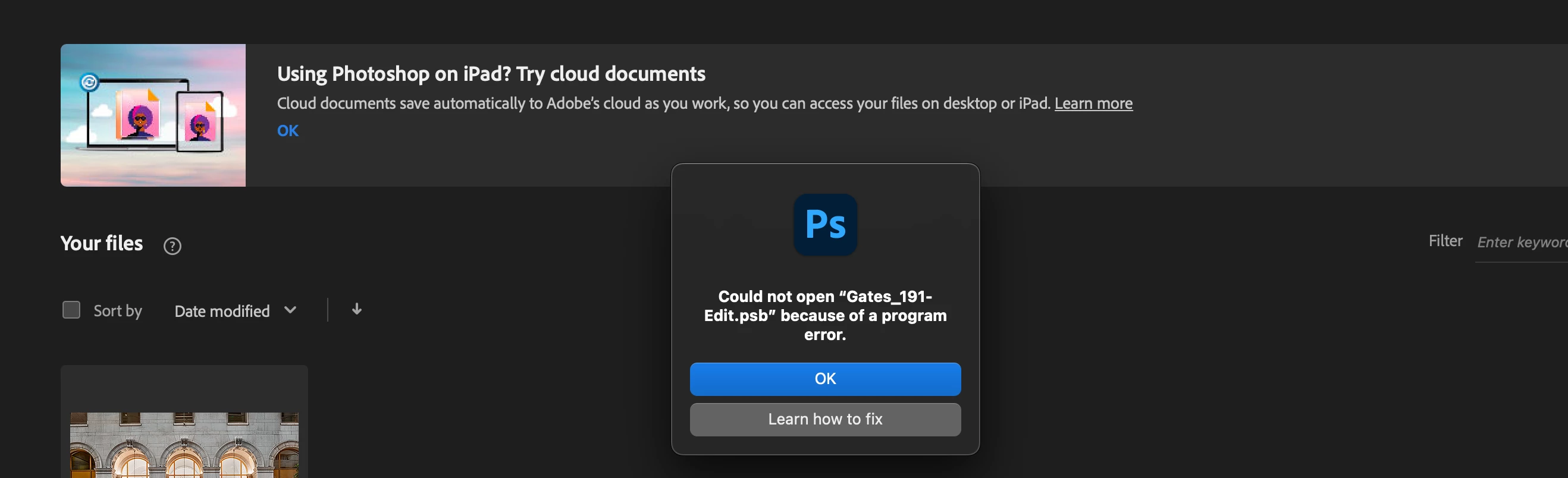Click the cloud documents banner illustration

[x=153, y=115]
